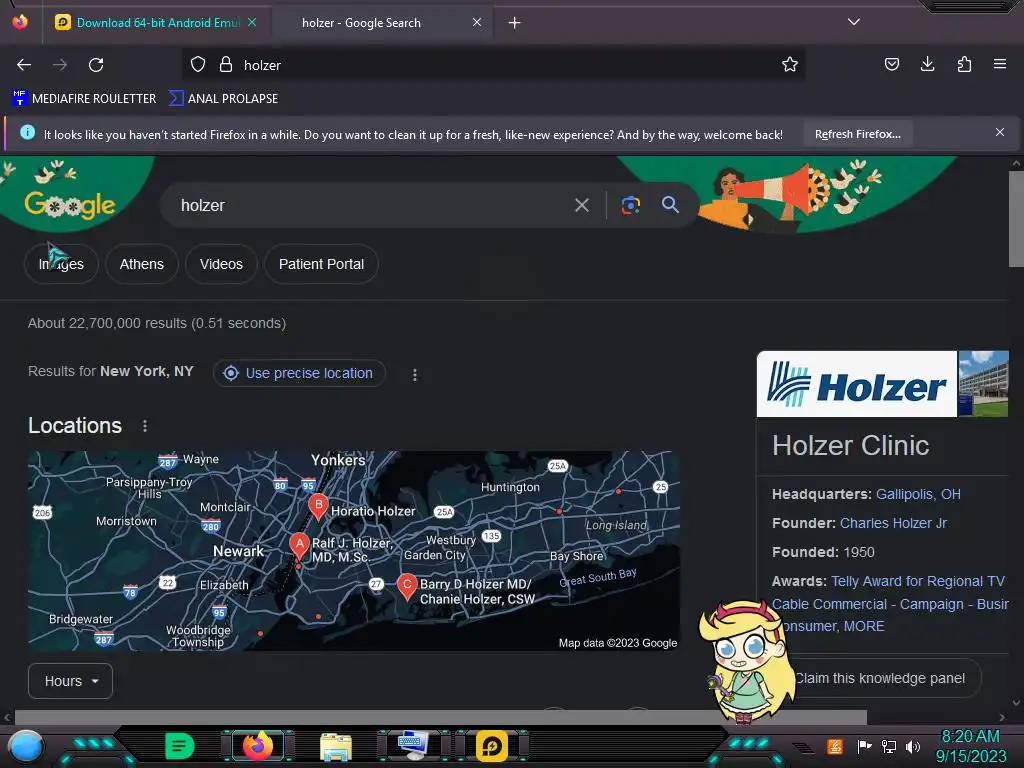Select map pin A Ralf J. Holzer
The height and width of the screenshot is (768, 1024).
299,545
